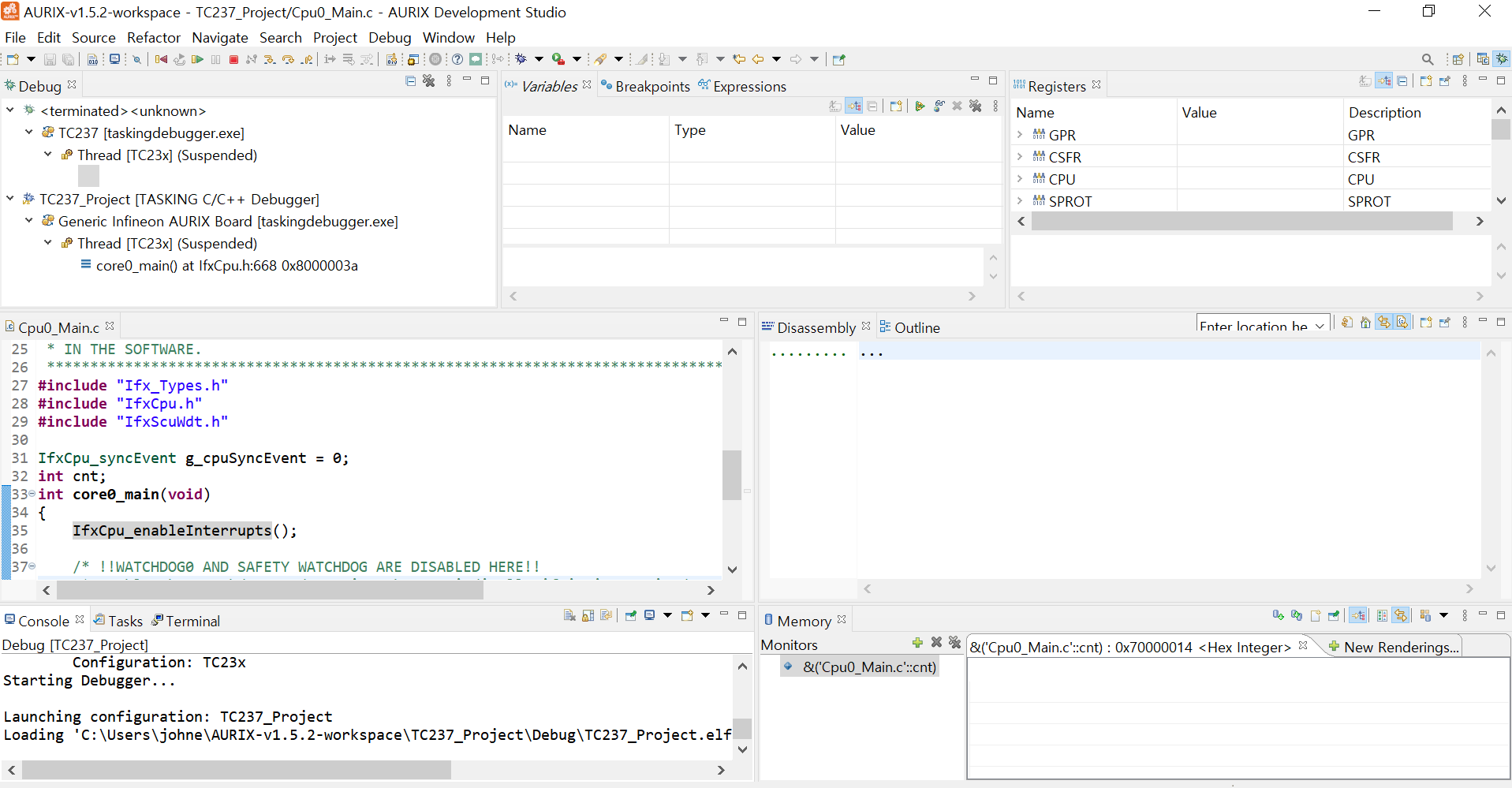Image resolution: width=1512 pixels, height=788 pixels.
Task: Toggle Monitors Pane highlighted icon in Memory toolbar
Action: click(1358, 615)
